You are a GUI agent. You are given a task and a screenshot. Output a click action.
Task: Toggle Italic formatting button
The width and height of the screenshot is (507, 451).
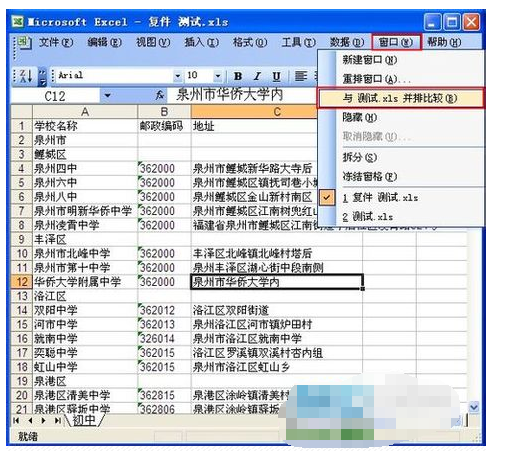[257, 76]
